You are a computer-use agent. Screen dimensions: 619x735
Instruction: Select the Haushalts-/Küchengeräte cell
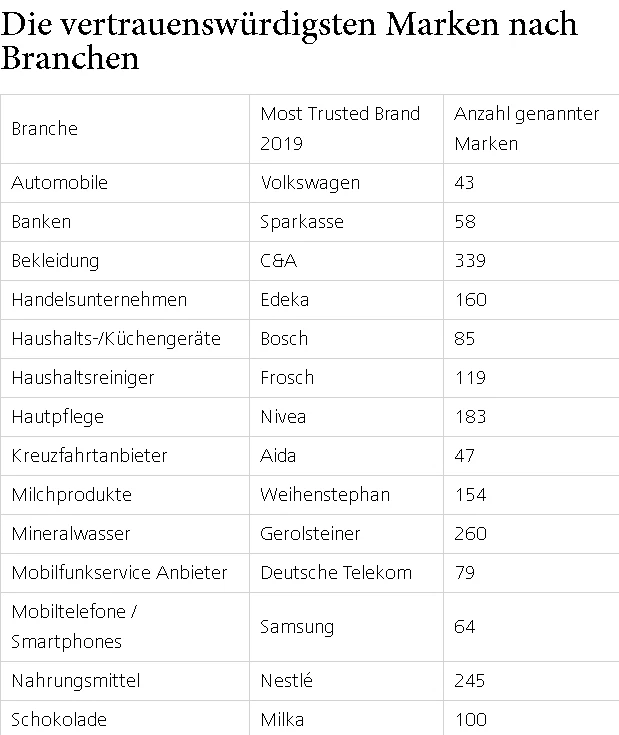click(115, 339)
